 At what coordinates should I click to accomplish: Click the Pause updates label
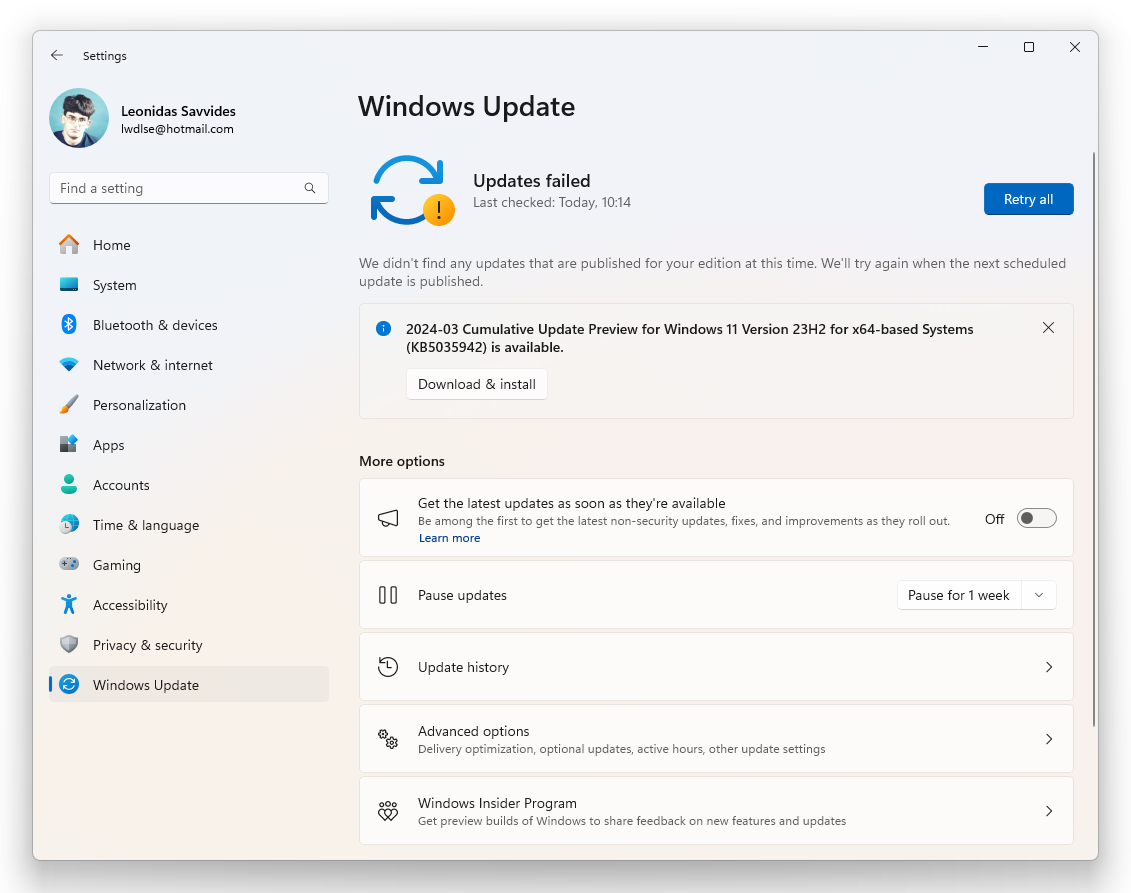pyautogui.click(x=462, y=595)
